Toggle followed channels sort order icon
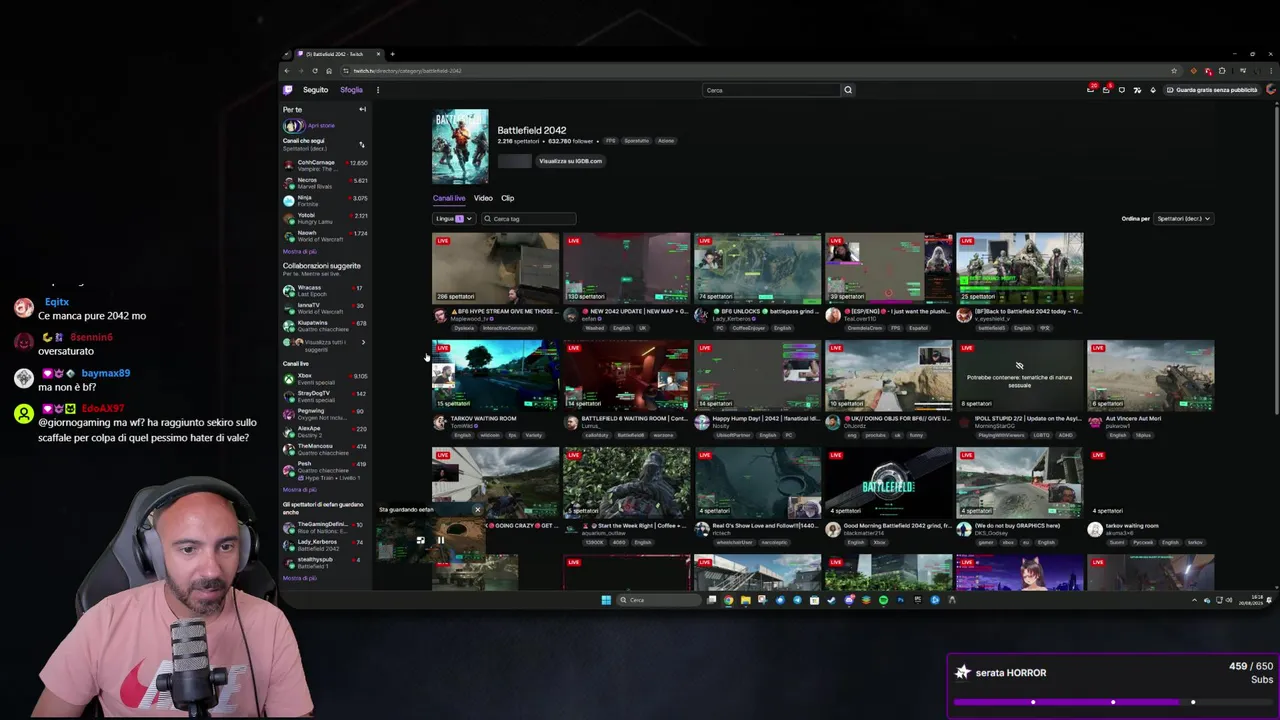Screen dimensions: 1280x720 click(362, 145)
